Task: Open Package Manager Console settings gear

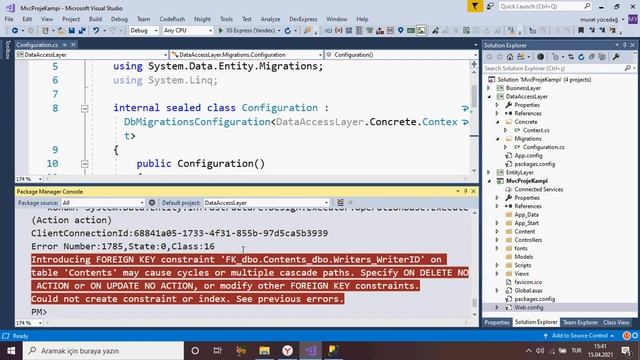Action: (x=152, y=202)
